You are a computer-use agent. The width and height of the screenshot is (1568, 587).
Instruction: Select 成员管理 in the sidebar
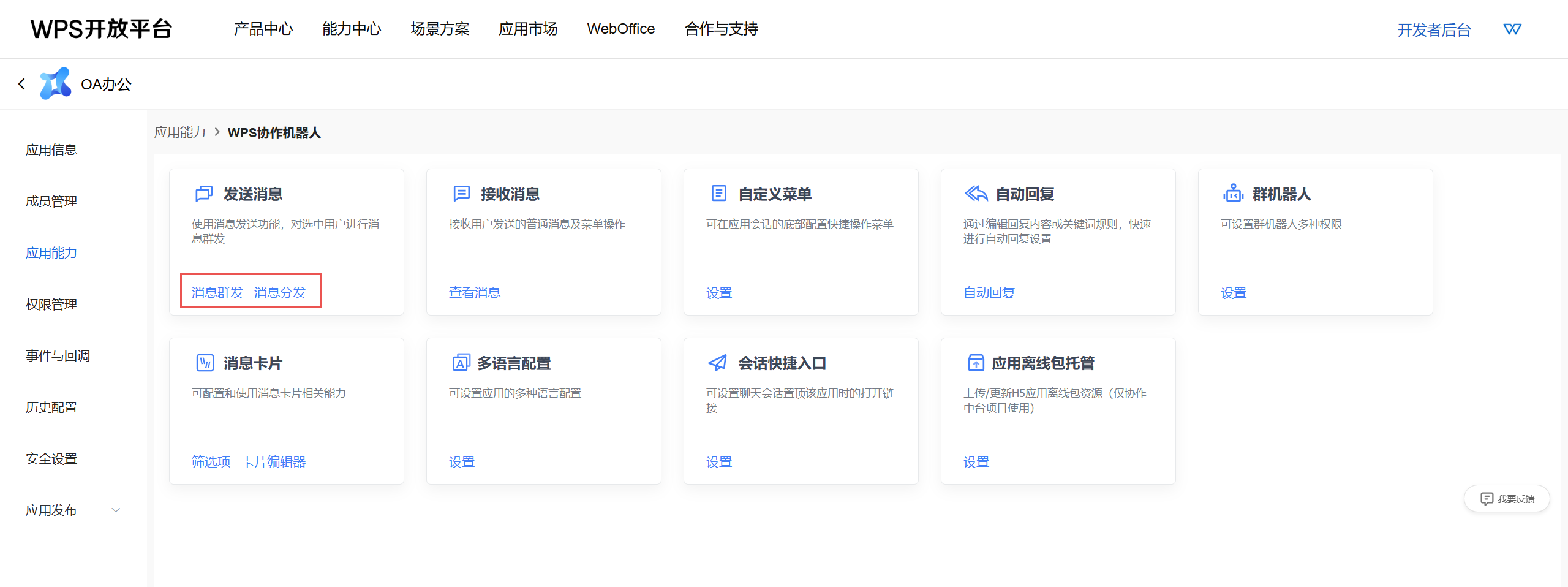pos(51,201)
